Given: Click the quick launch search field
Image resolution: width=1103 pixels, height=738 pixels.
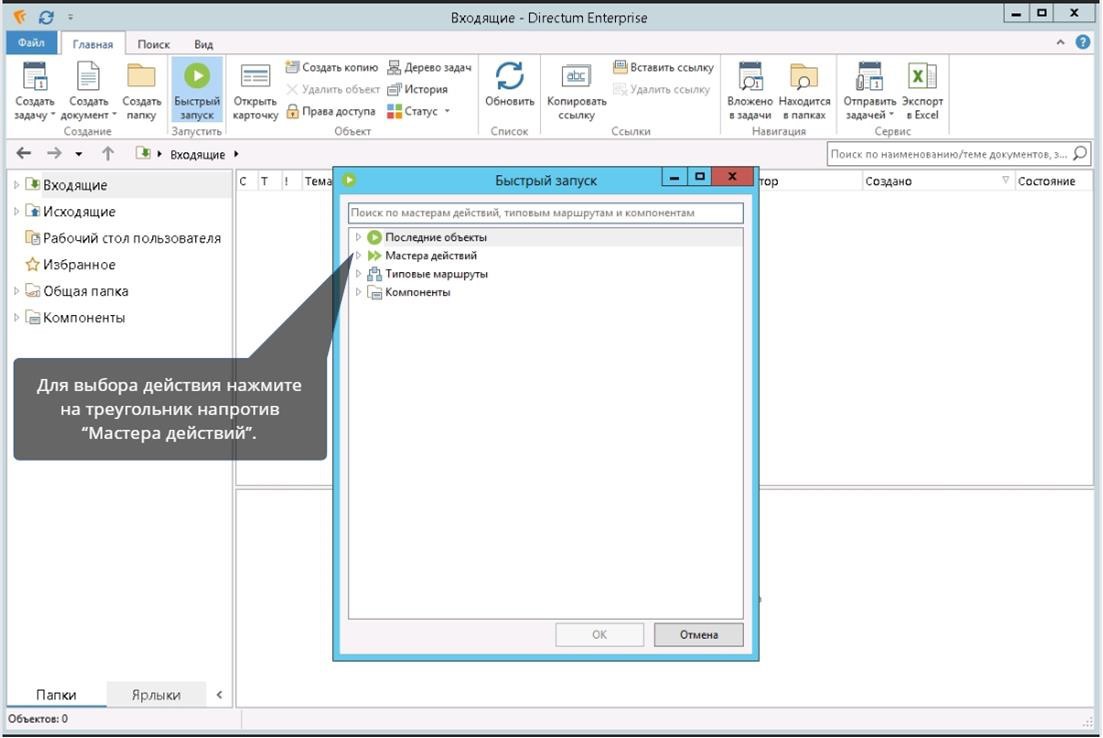Looking at the screenshot, I should (x=545, y=213).
